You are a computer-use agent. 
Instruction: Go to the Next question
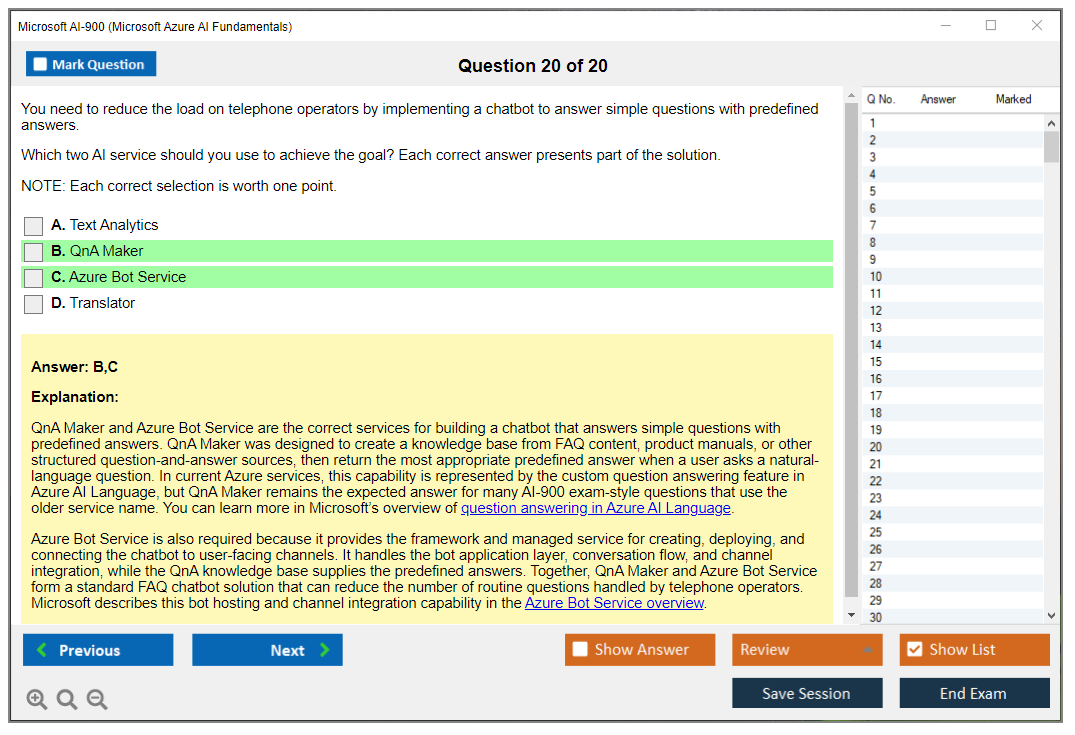(267, 649)
